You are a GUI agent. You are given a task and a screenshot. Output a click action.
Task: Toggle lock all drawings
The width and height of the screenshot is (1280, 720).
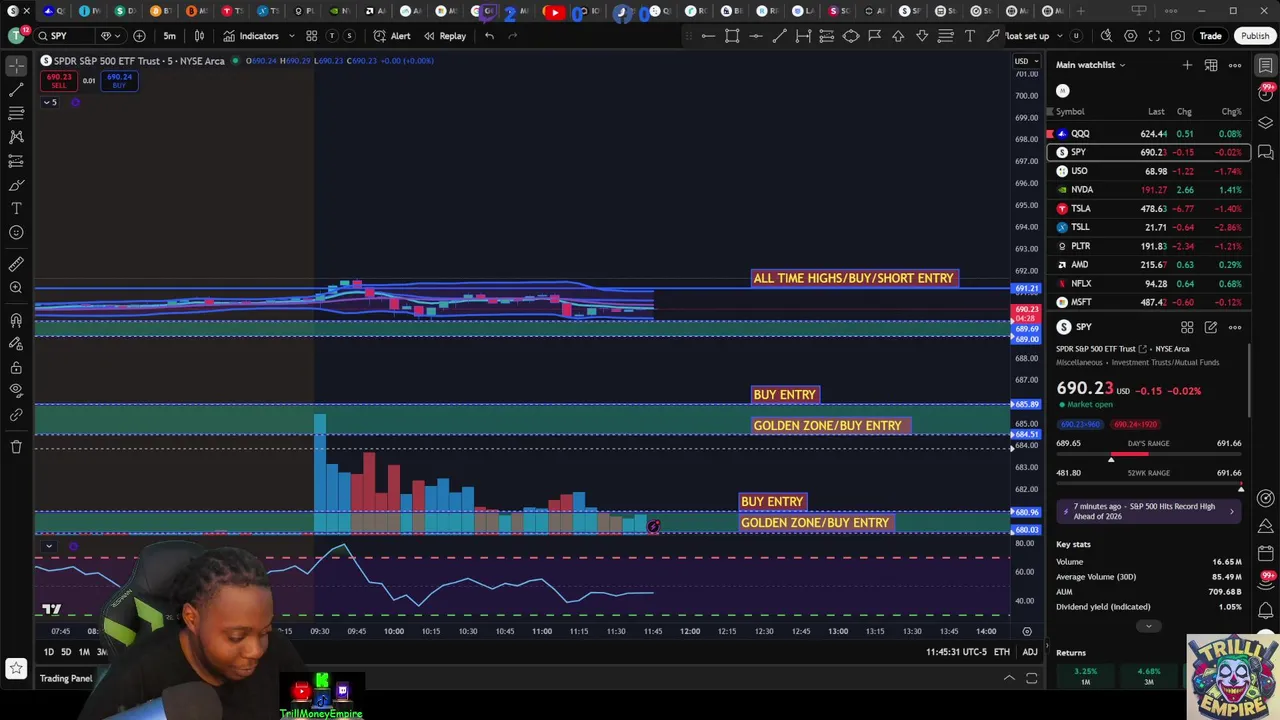point(16,367)
